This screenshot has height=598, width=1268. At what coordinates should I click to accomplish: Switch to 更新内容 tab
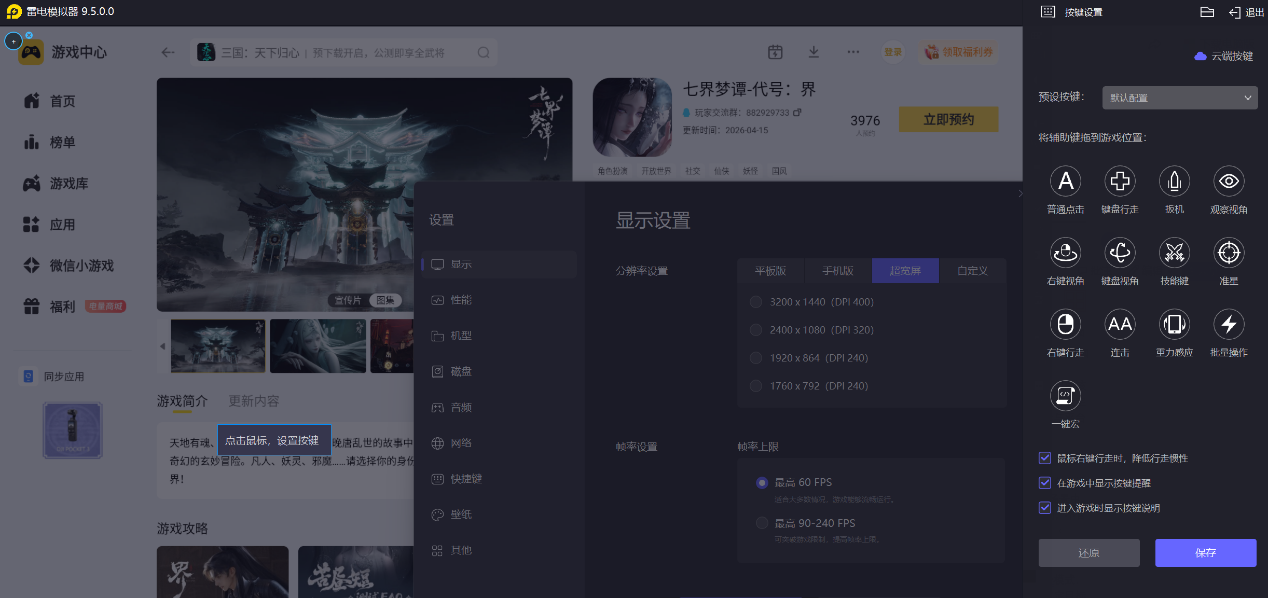point(254,401)
